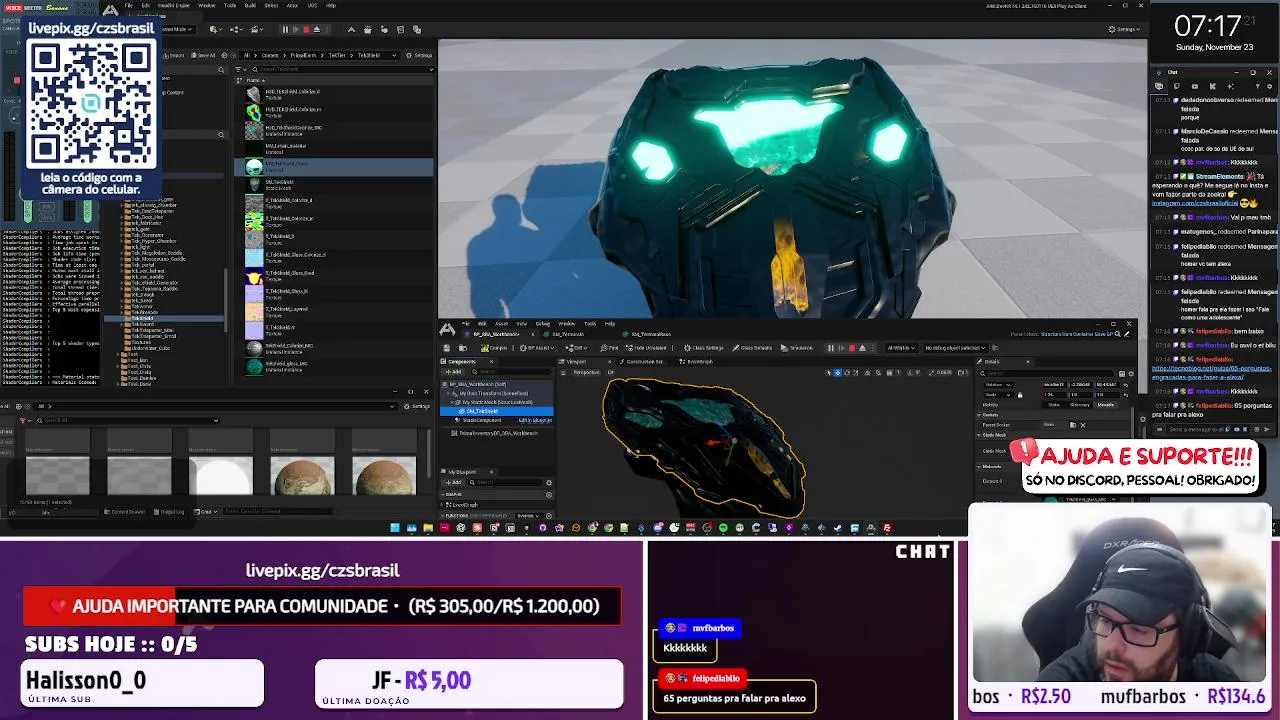Collapse the GRAPHS section in My Blueprint

click(x=443, y=494)
